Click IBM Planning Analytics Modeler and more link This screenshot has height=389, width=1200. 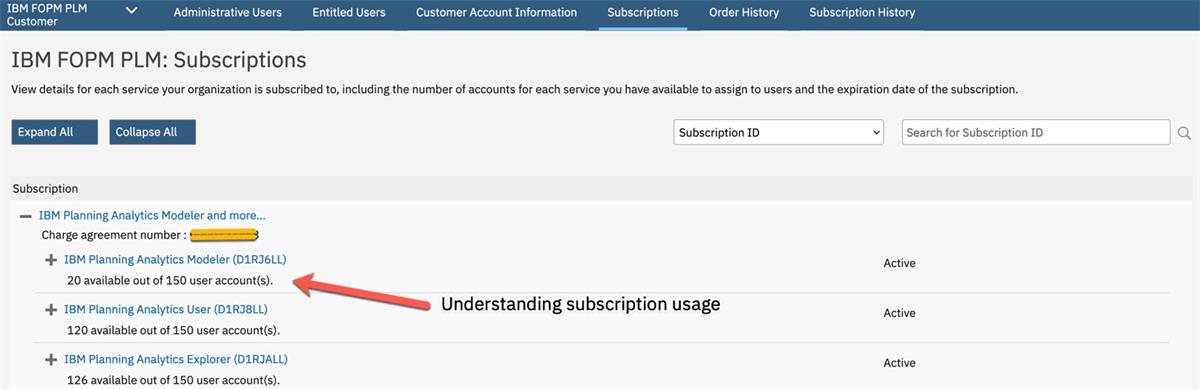click(152, 215)
